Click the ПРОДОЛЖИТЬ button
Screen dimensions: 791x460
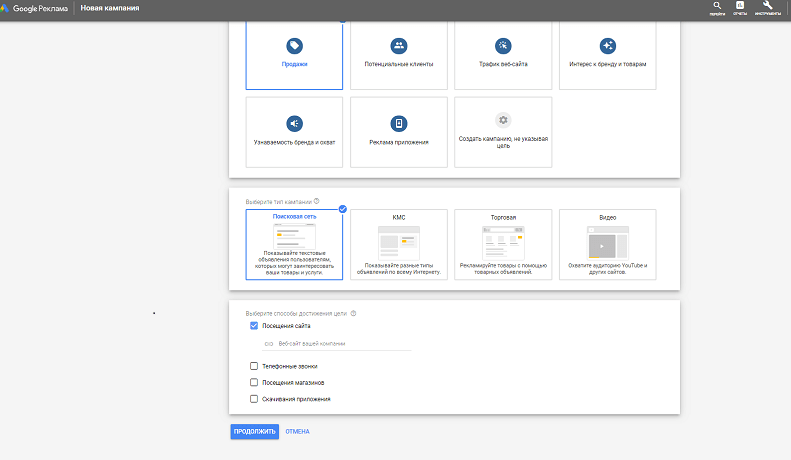point(255,431)
